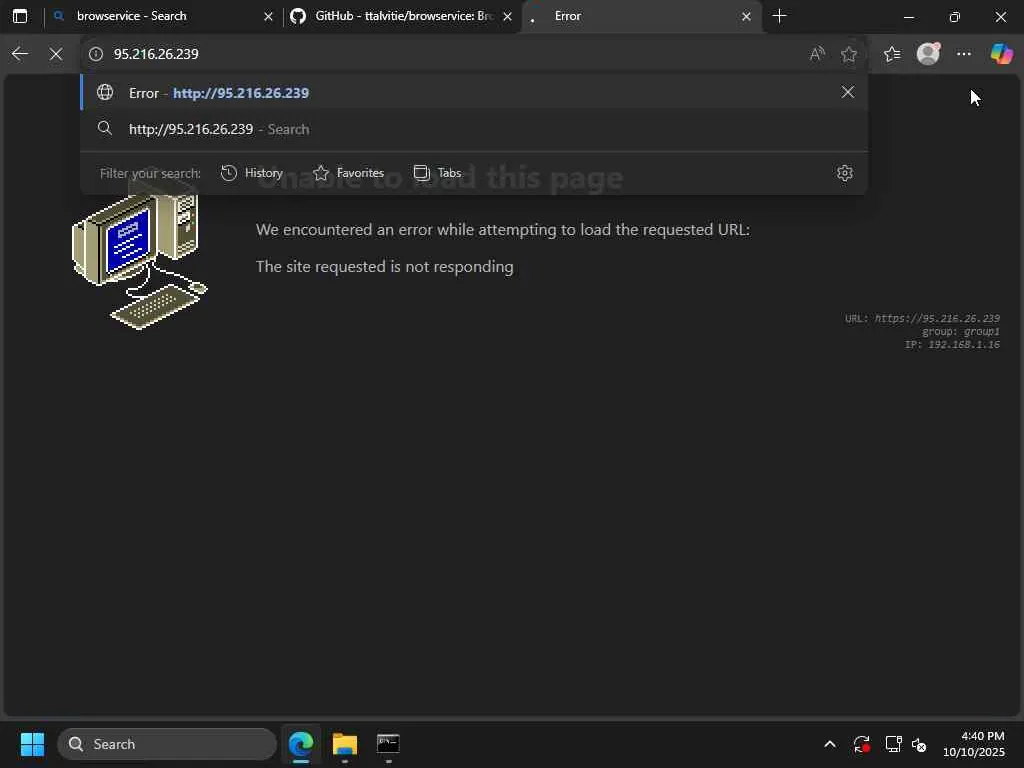The height and width of the screenshot is (768, 1024).
Task: Show hidden system tray icons
Action: pos(830,744)
